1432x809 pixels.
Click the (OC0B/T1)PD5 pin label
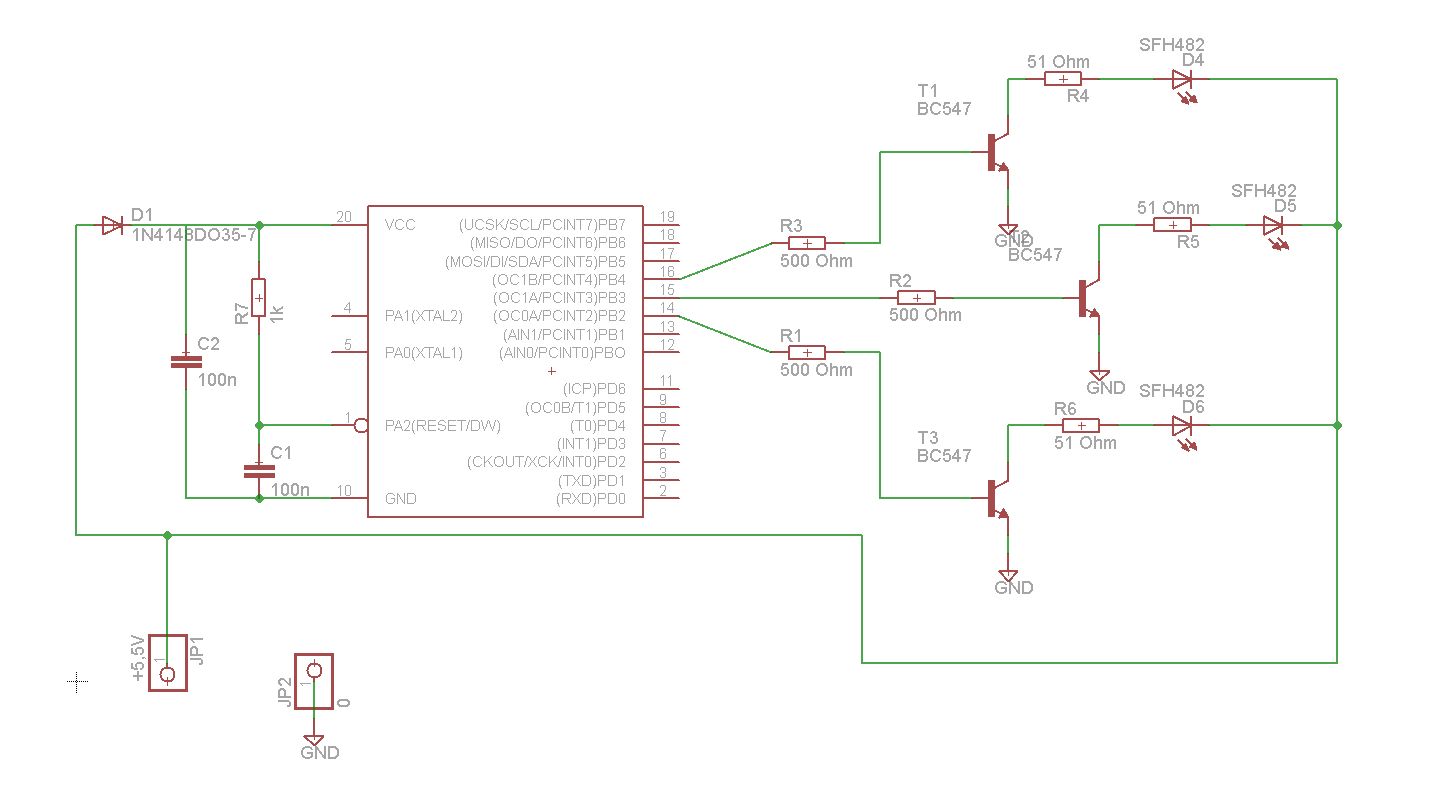point(575,407)
